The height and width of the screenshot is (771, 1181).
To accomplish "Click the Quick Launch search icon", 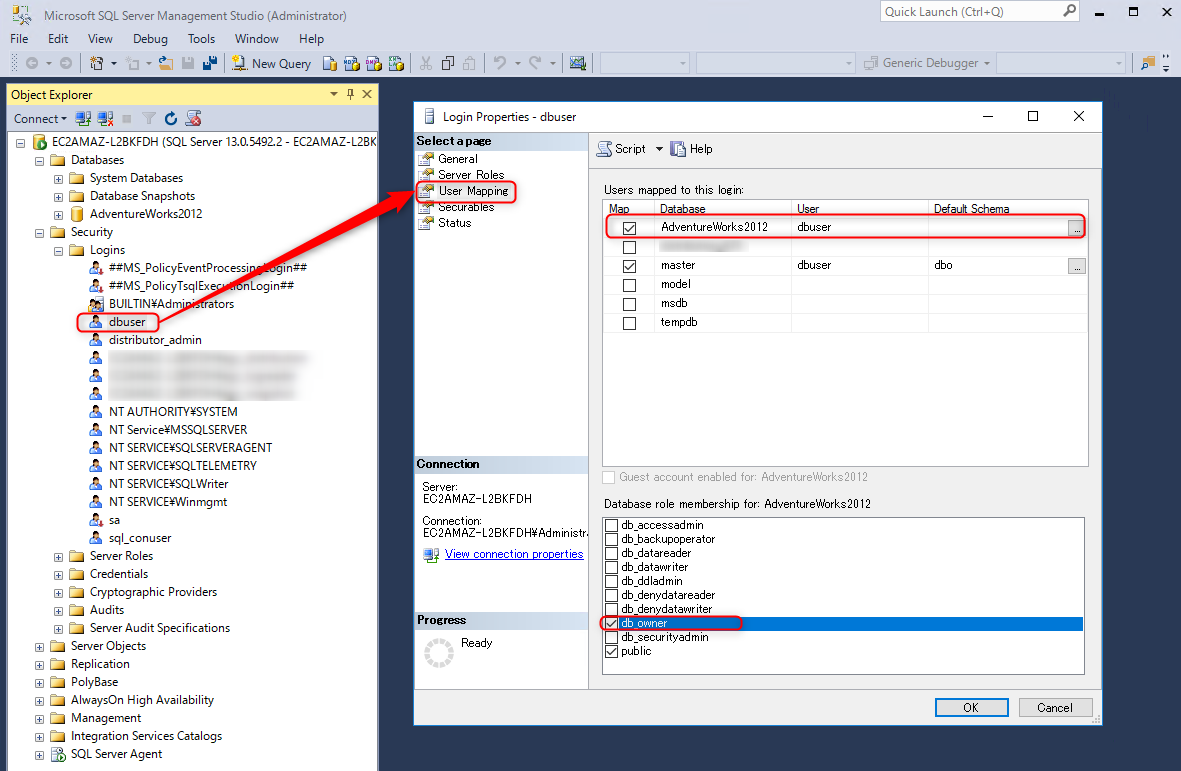I will point(1070,11).
